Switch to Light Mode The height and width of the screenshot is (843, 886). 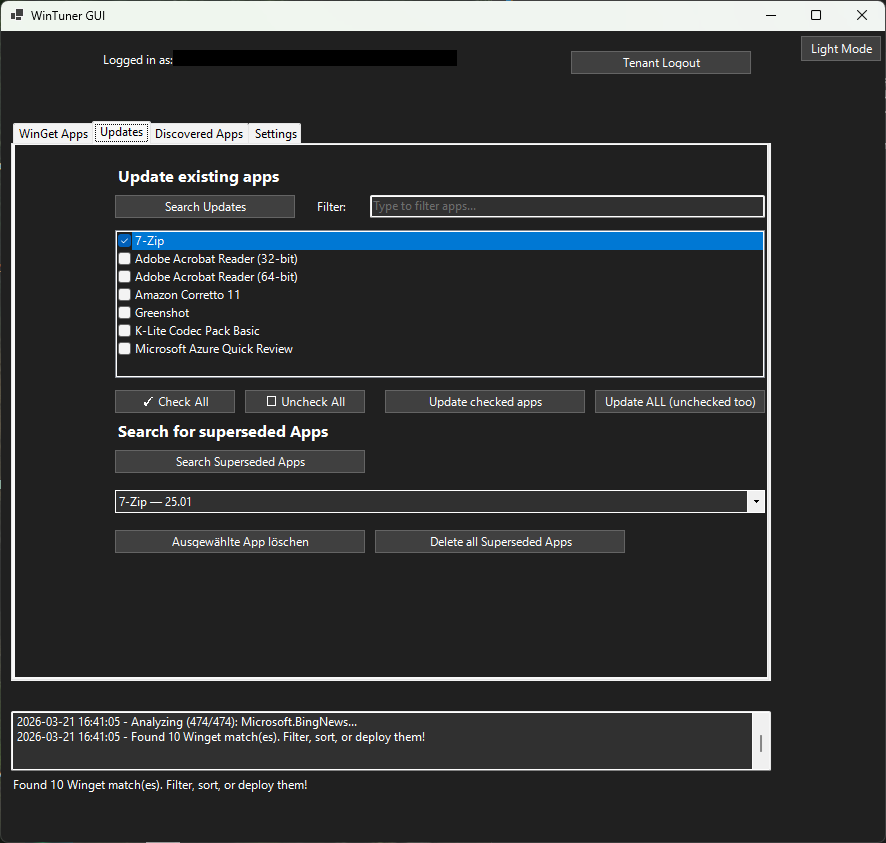pyautogui.click(x=841, y=49)
